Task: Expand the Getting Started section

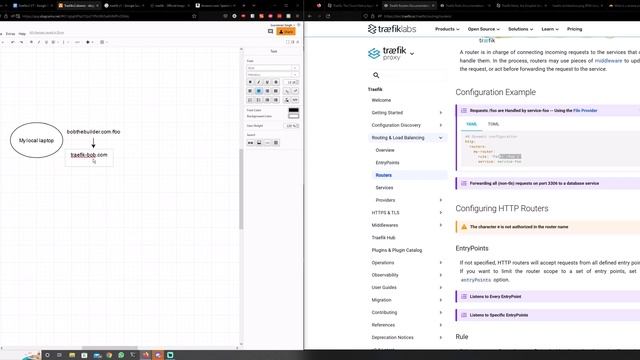Action: tap(441, 113)
